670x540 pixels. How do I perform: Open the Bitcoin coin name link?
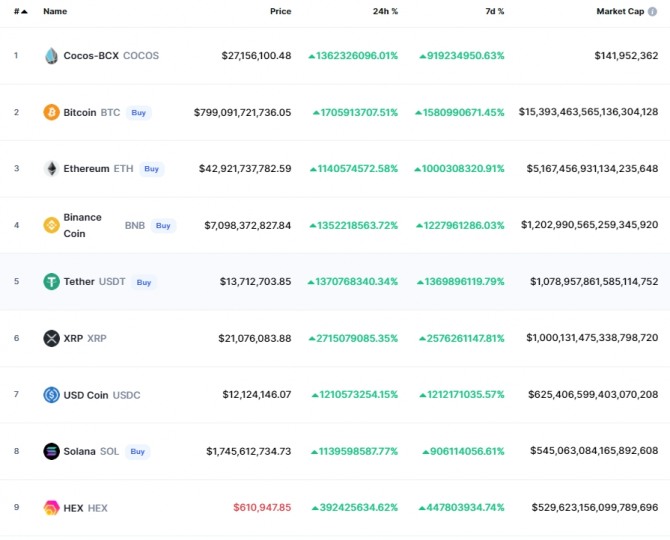tap(79, 112)
